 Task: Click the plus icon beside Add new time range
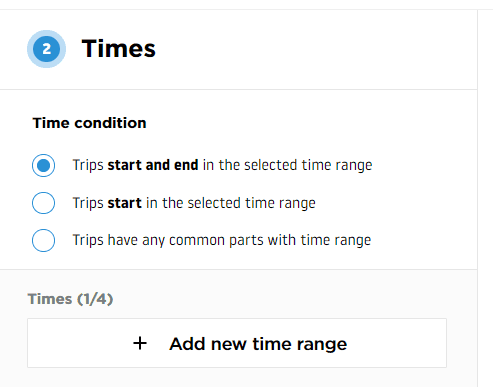[140, 343]
